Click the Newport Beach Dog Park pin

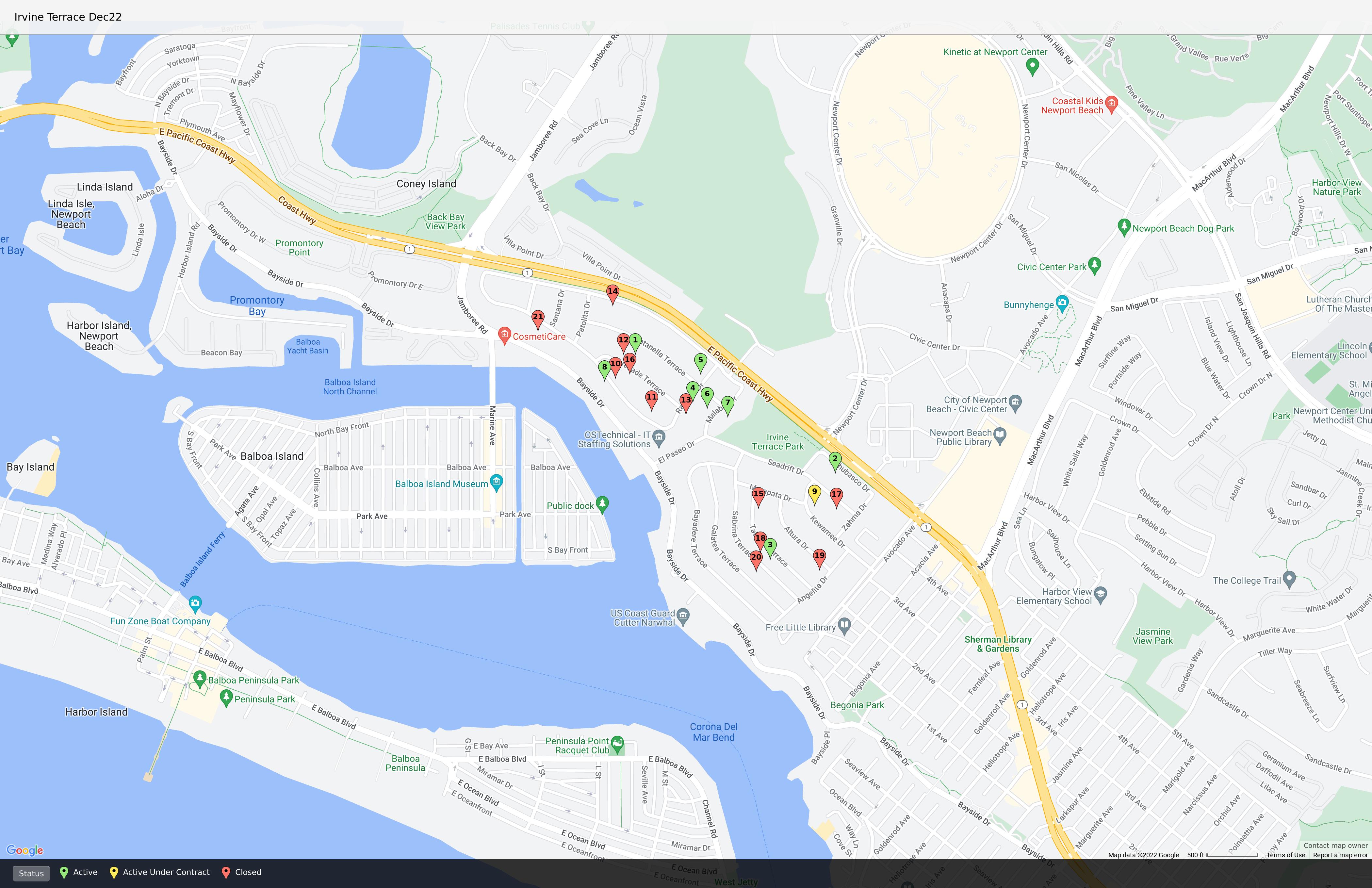click(1123, 226)
